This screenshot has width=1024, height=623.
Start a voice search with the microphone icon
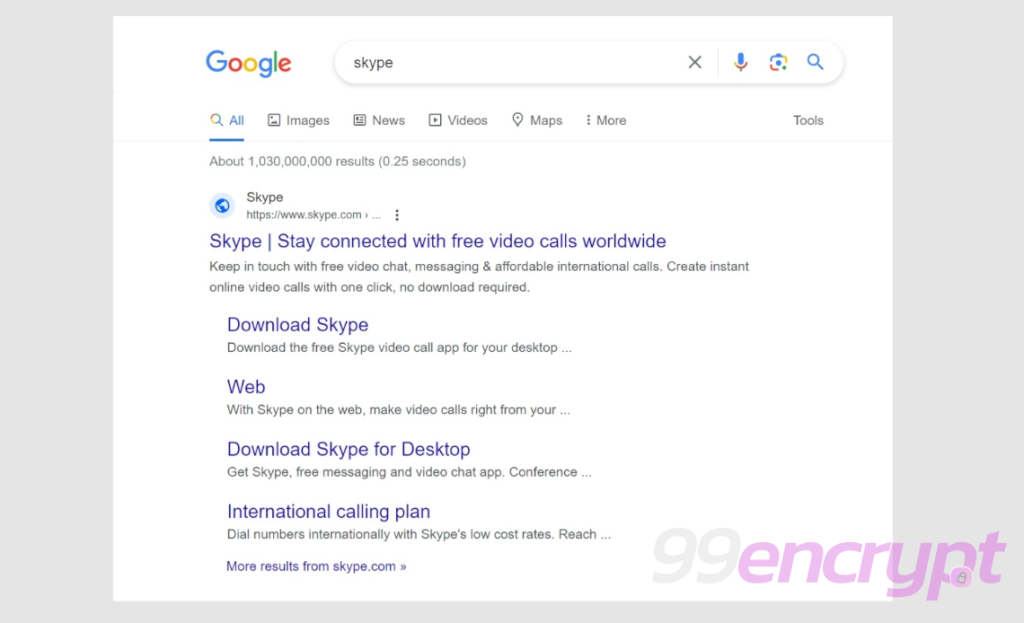(x=740, y=61)
